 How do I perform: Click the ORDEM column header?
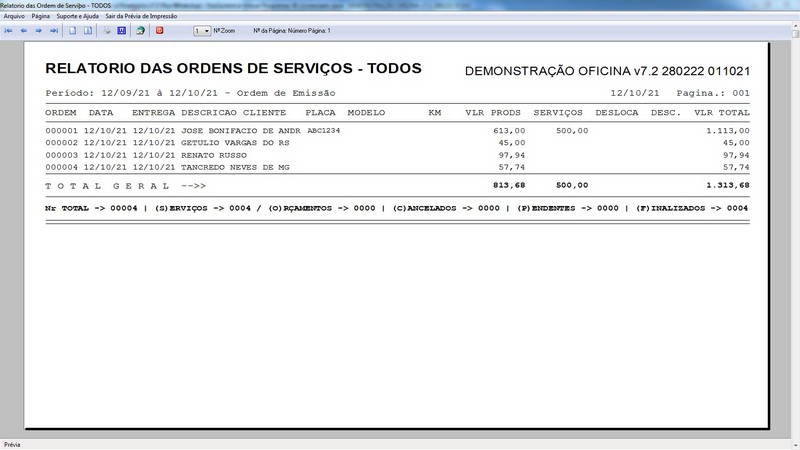tap(61, 113)
